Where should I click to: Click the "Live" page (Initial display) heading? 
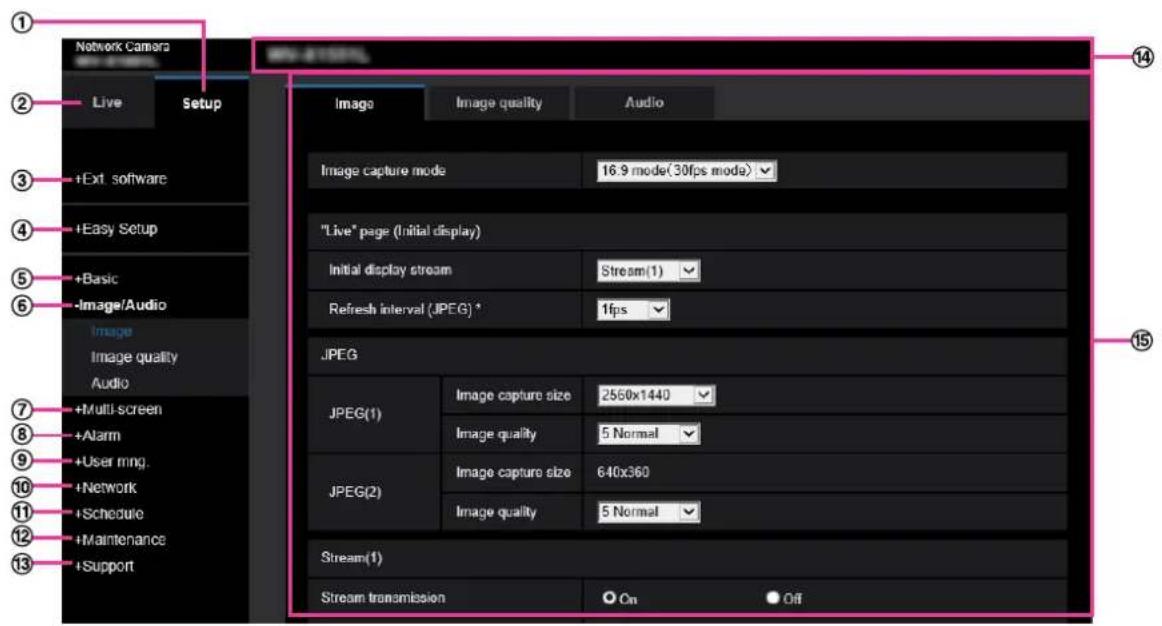tap(400, 231)
